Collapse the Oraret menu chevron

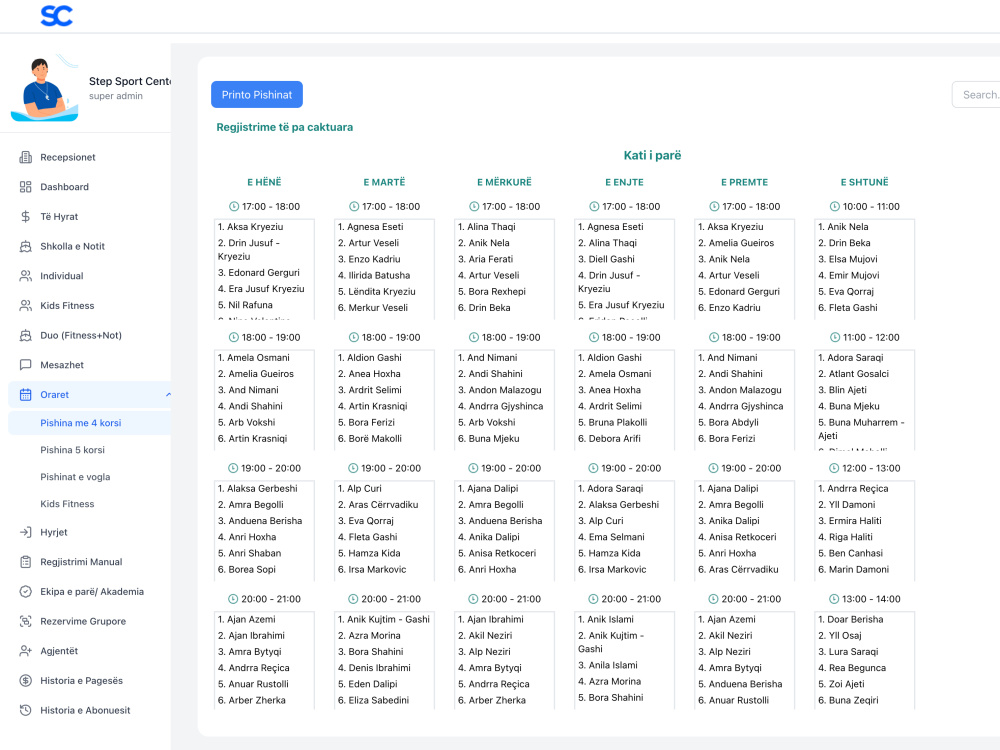(x=168, y=395)
